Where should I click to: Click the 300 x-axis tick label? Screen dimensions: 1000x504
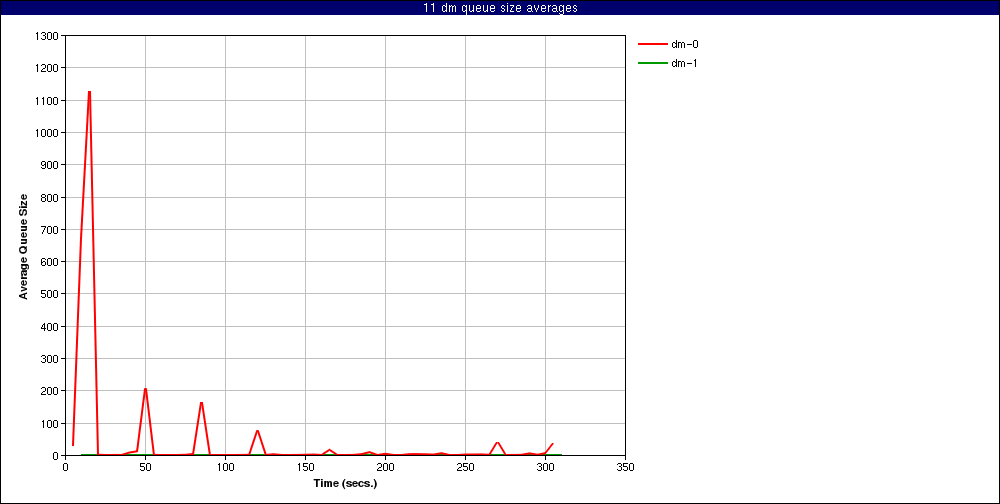tap(545, 467)
